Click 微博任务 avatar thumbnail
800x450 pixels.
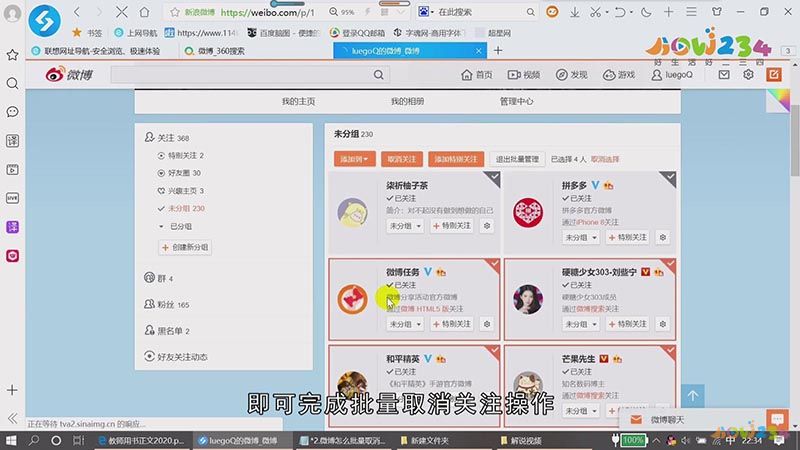tap(352, 299)
